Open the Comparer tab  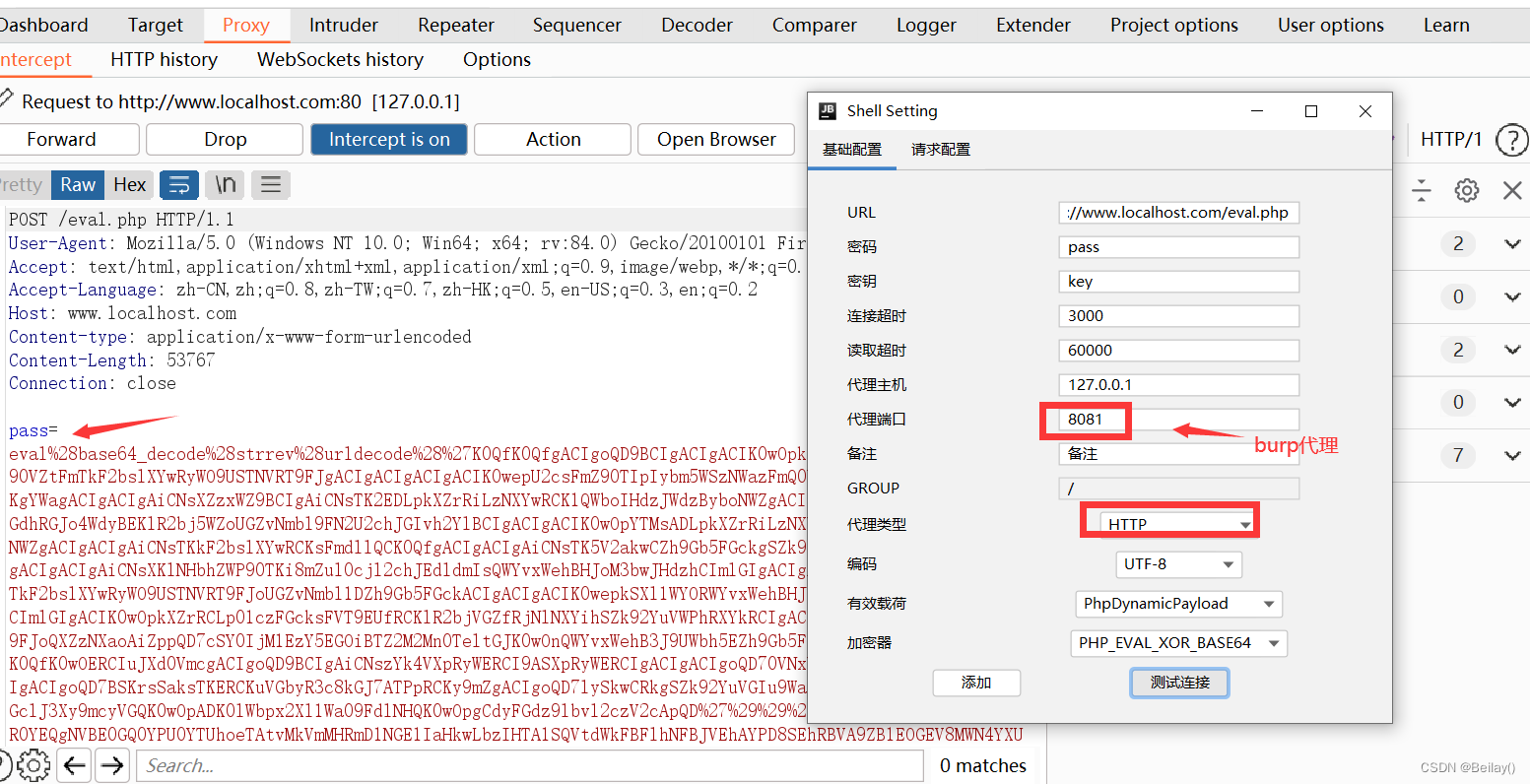tap(815, 25)
